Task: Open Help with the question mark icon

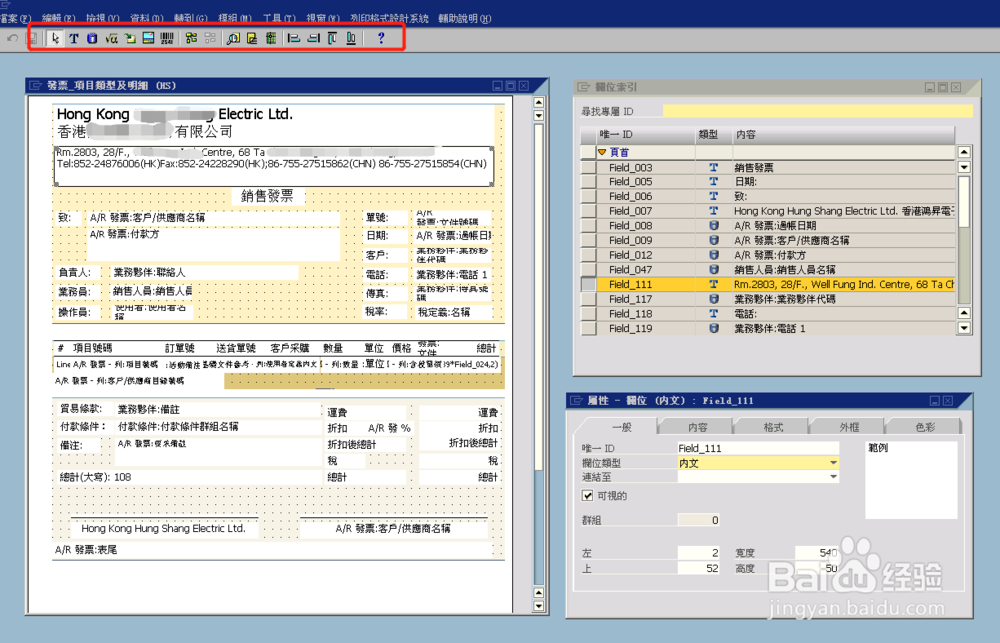Action: (x=379, y=38)
